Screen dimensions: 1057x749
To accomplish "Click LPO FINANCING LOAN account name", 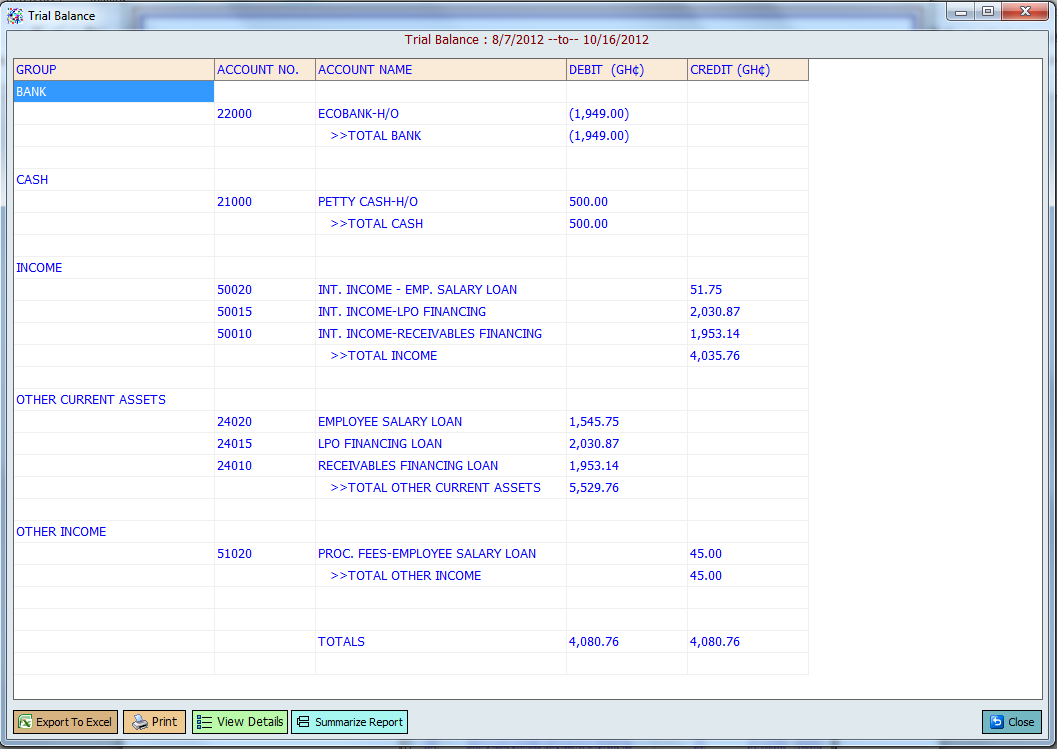I will pyautogui.click(x=380, y=444).
